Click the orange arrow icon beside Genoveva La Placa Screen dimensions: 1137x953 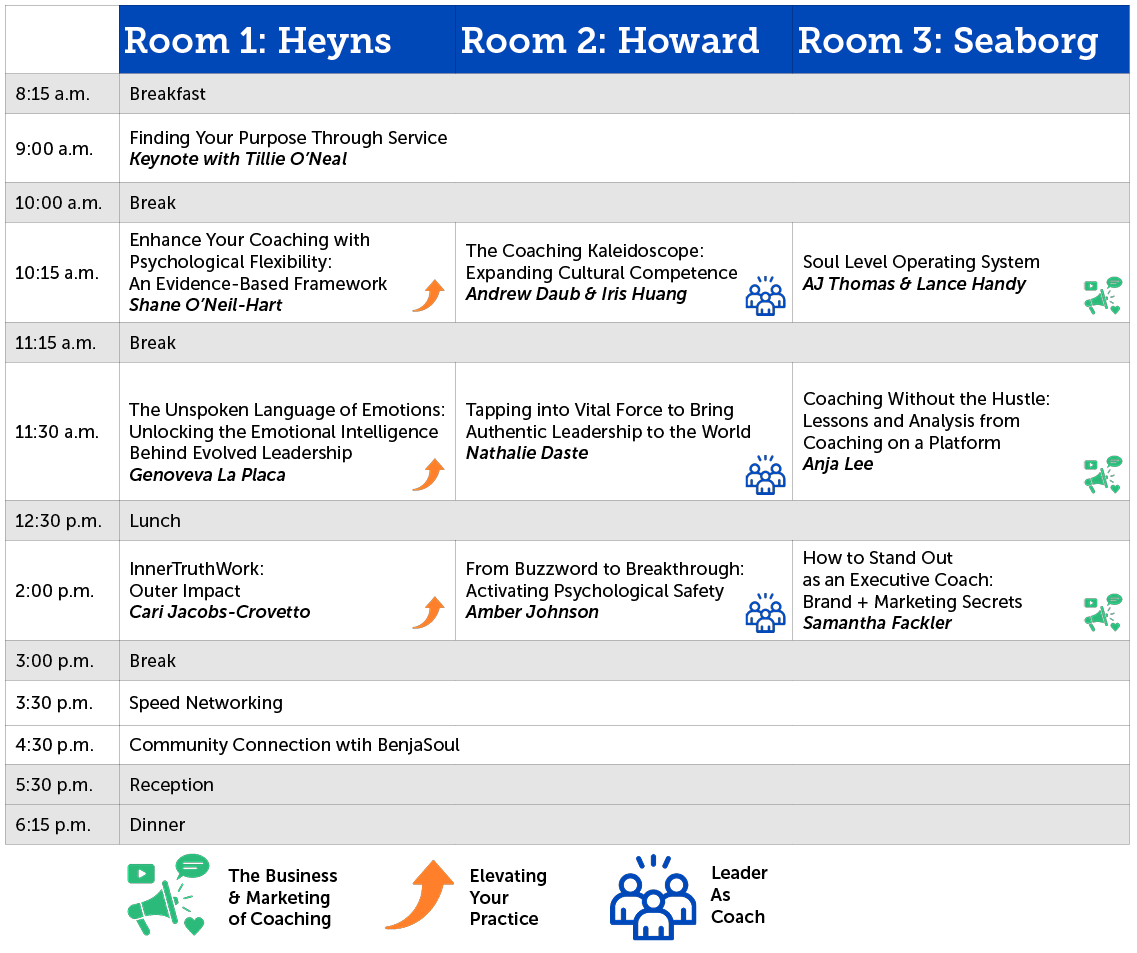(x=429, y=475)
